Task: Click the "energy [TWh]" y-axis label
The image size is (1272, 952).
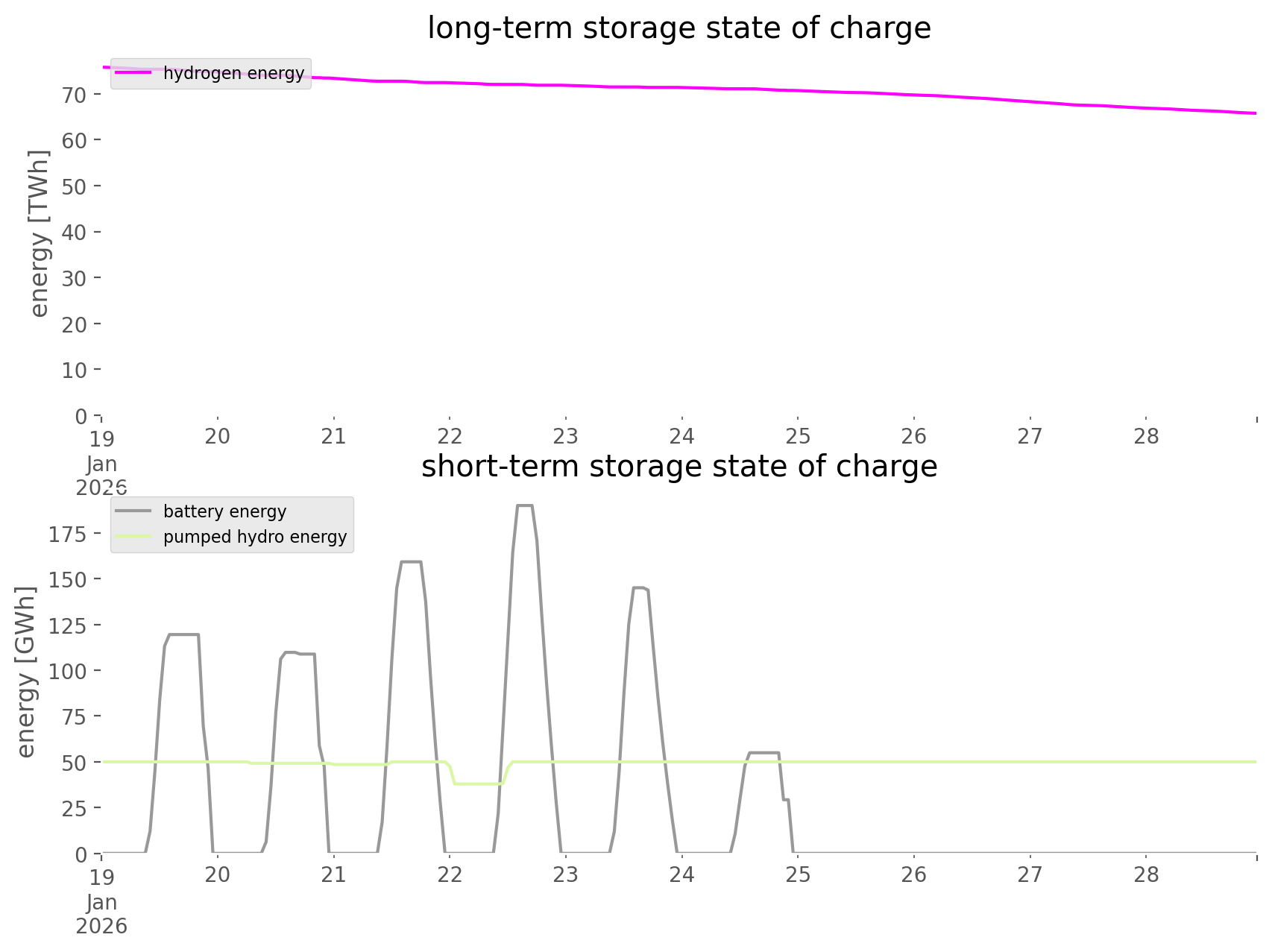Action: point(40,233)
